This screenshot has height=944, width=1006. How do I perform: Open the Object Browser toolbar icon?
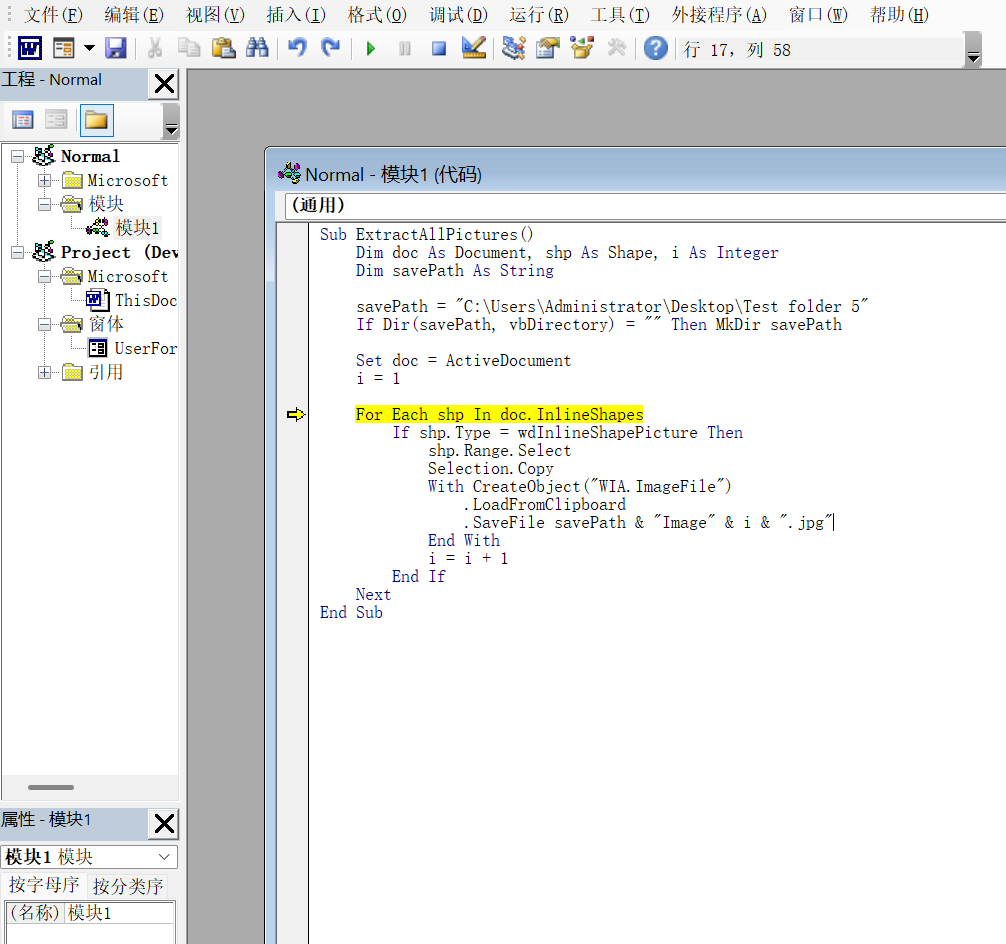click(582, 48)
